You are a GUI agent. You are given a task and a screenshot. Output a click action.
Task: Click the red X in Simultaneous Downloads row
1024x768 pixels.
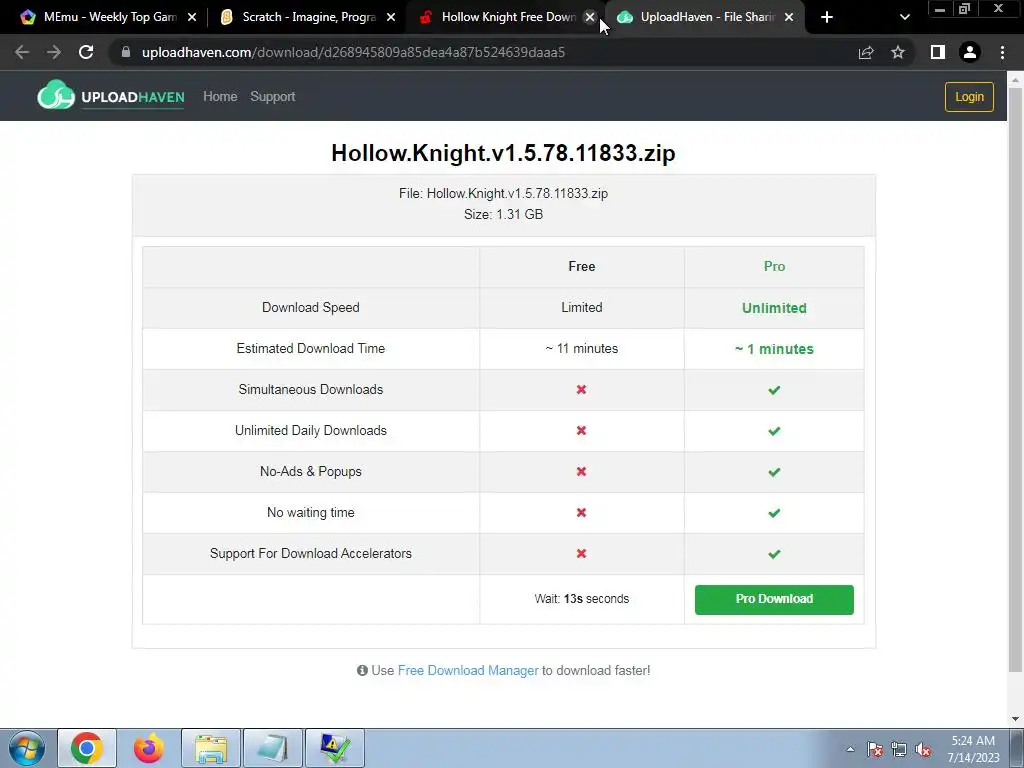pos(581,389)
